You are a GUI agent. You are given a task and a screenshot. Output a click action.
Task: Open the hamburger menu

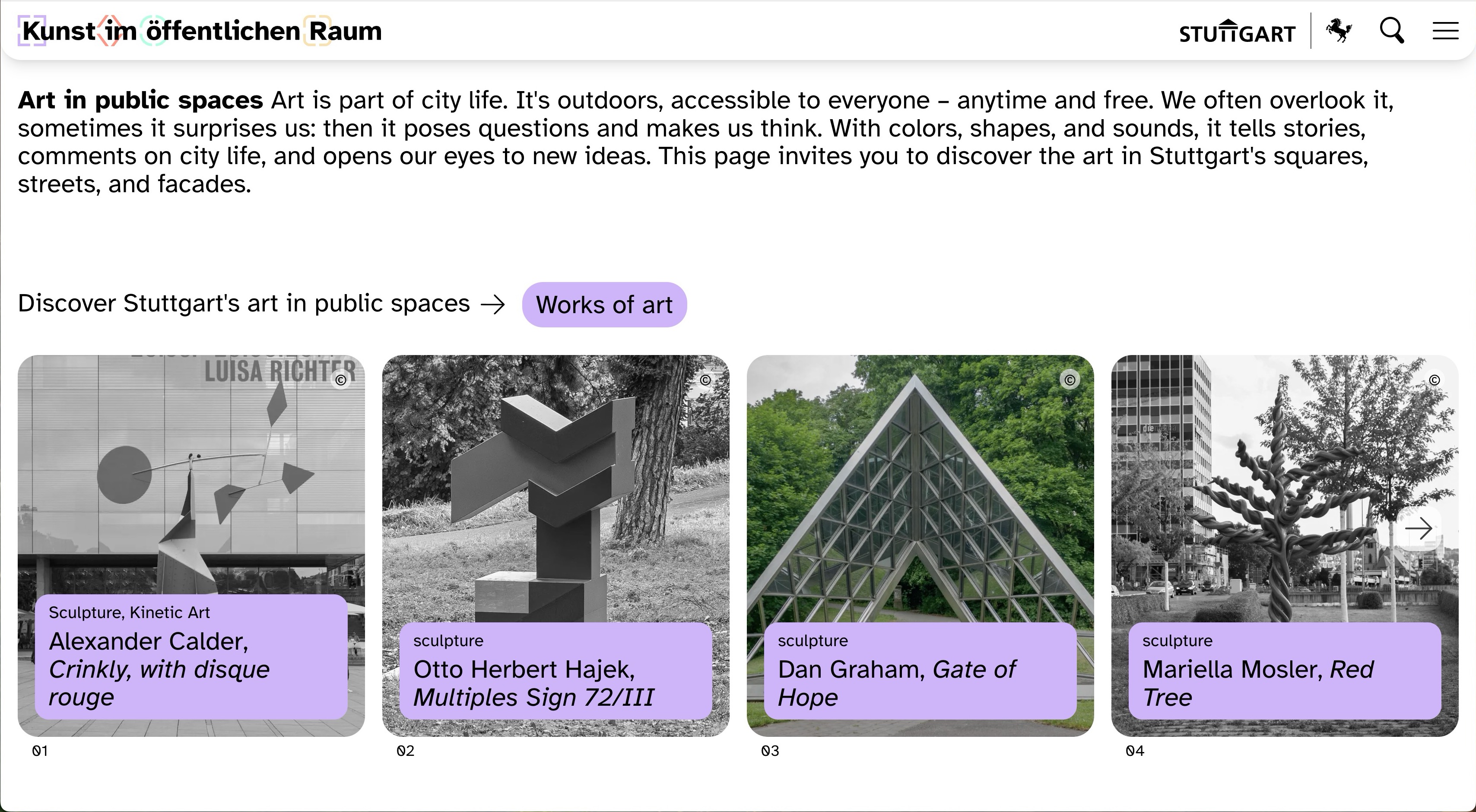(1445, 31)
